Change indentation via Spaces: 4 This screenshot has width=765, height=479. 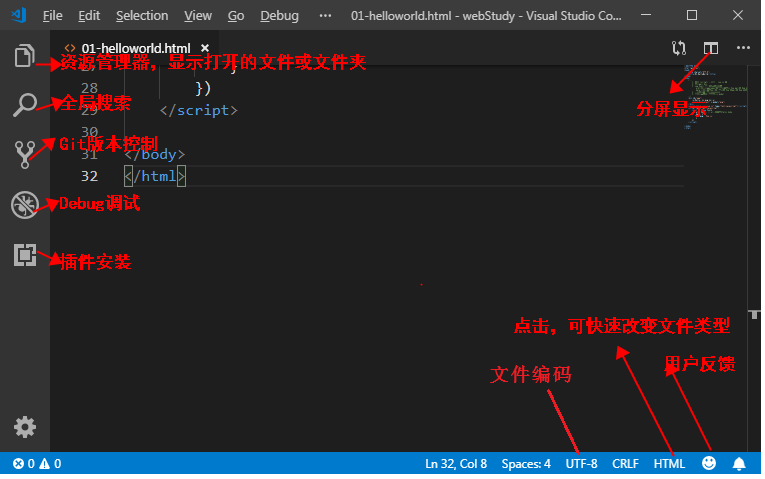coord(526,463)
